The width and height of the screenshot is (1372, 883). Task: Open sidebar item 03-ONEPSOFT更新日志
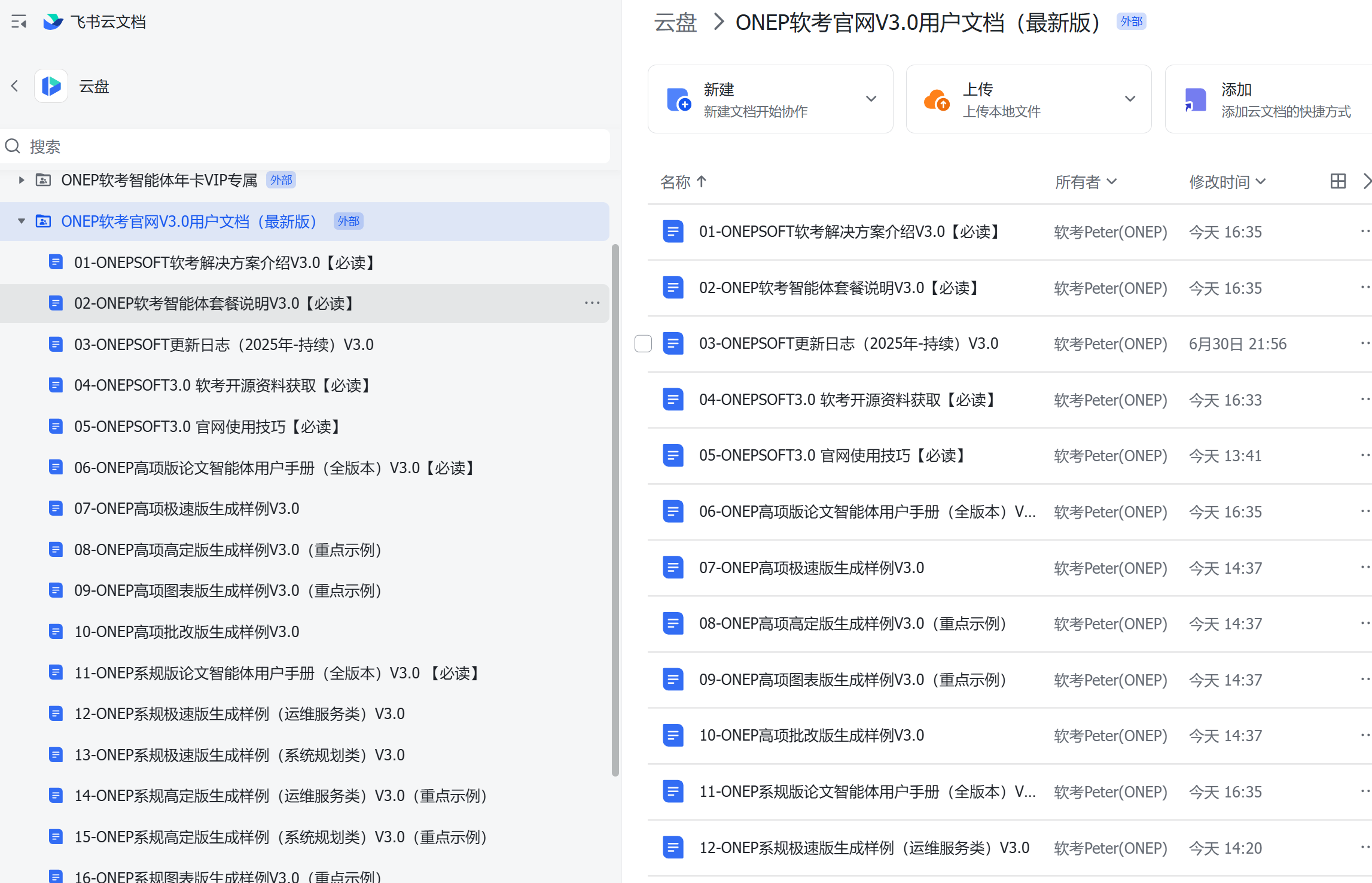[304, 345]
